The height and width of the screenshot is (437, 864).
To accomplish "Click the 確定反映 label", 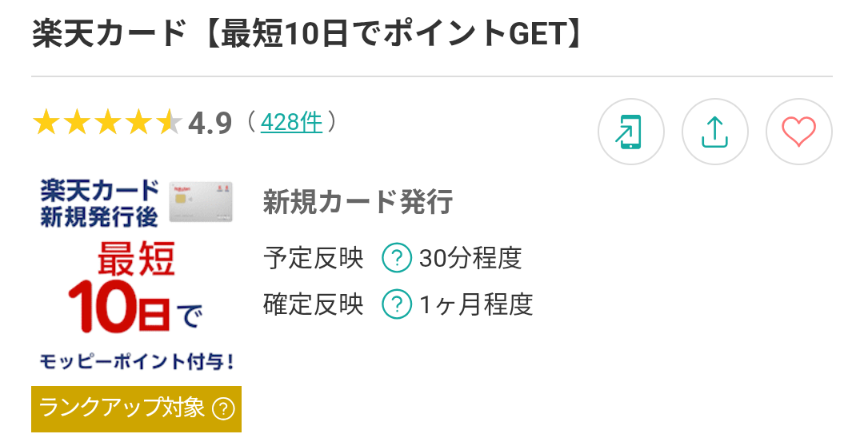I will (313, 304).
